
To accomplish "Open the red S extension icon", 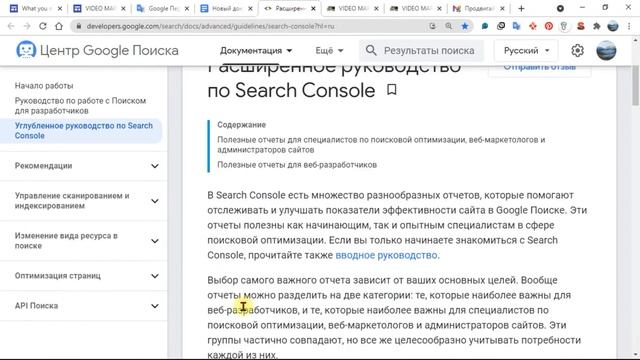I will 580,26.
